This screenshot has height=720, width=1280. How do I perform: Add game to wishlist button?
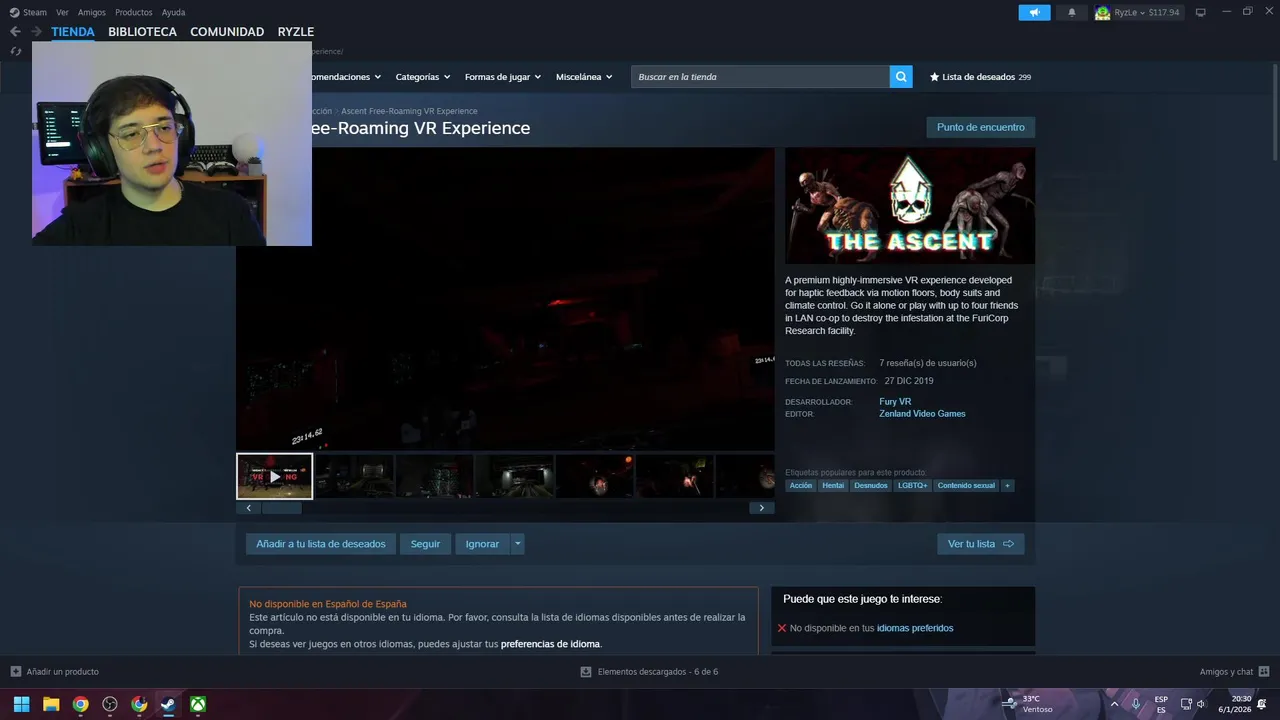(321, 544)
